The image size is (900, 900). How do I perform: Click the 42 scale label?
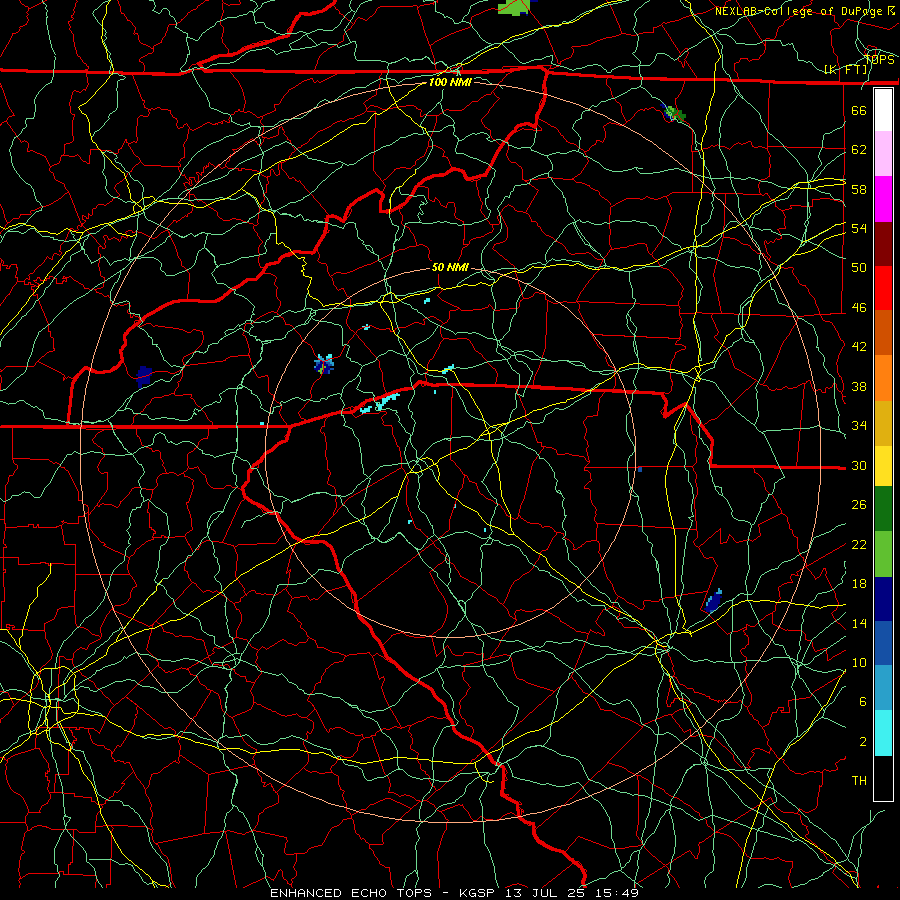point(859,347)
